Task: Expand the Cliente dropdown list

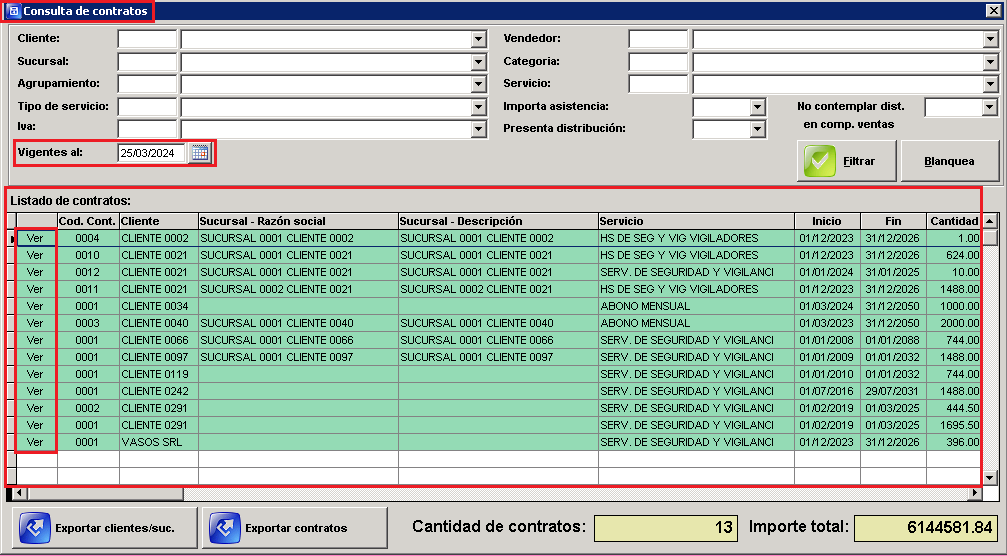Action: pos(478,40)
